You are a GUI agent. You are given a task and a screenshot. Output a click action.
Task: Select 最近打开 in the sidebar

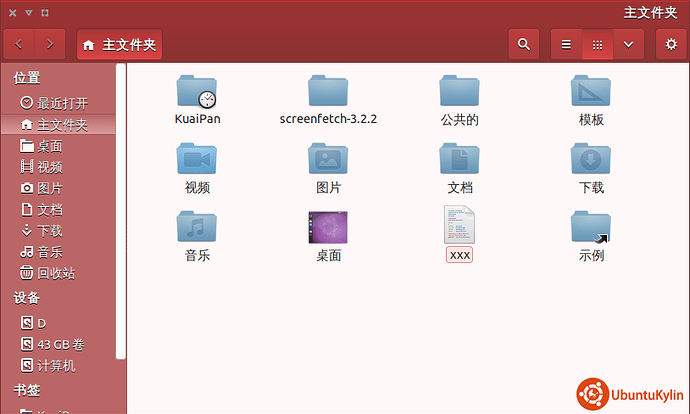click(x=58, y=103)
